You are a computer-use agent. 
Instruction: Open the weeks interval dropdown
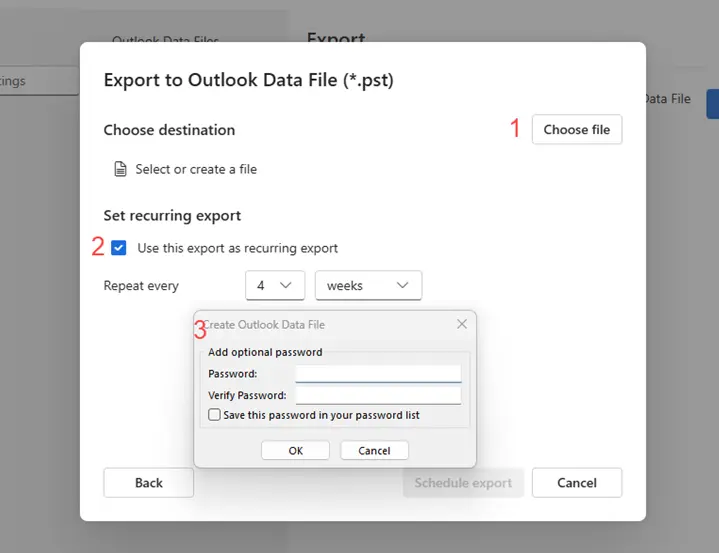click(x=368, y=285)
